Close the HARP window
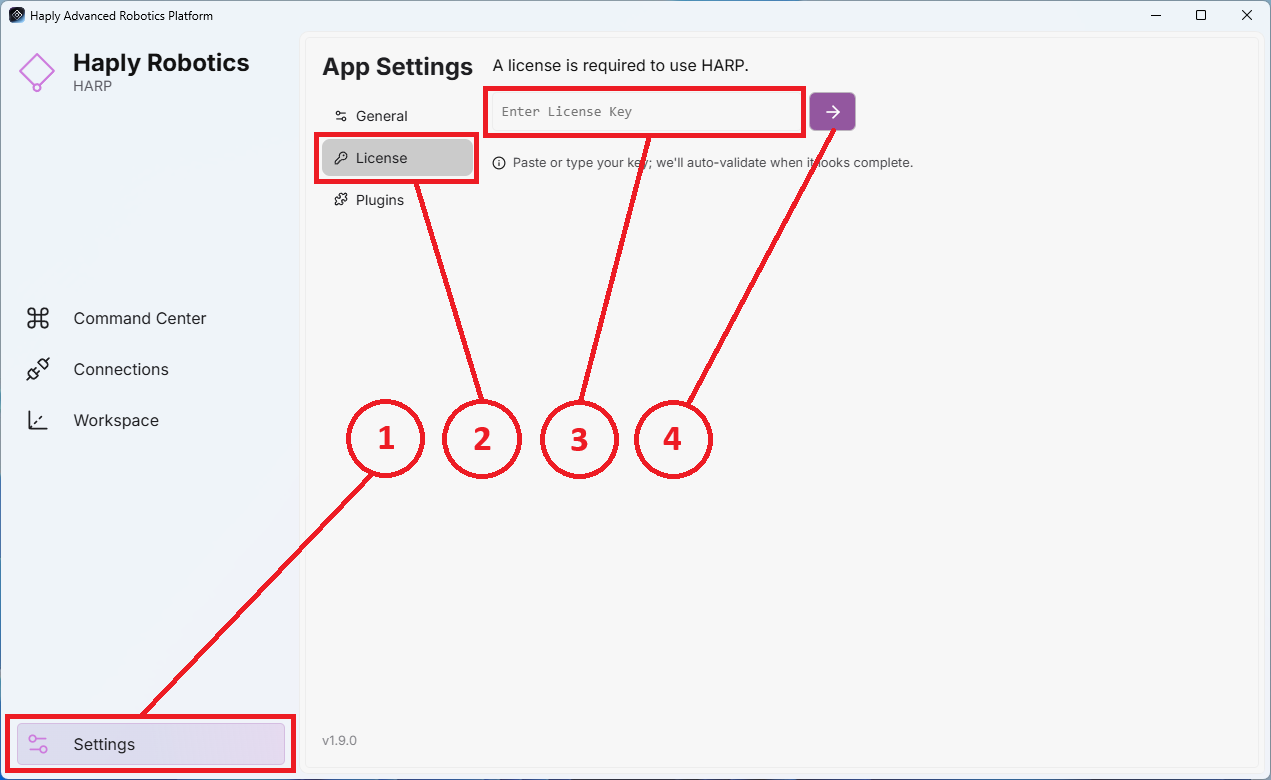Viewport: 1271px width, 780px height. (x=1247, y=15)
